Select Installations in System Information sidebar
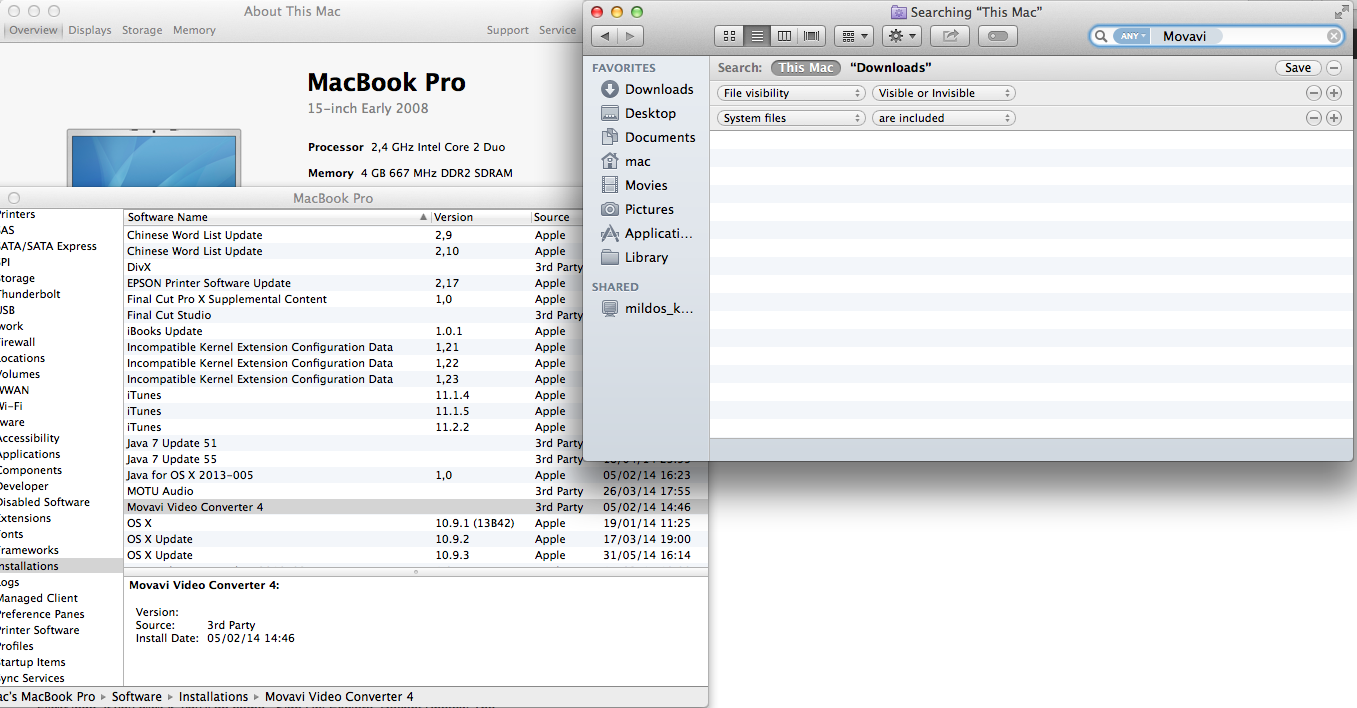This screenshot has width=1357, height=708. pyautogui.click(x=60, y=566)
